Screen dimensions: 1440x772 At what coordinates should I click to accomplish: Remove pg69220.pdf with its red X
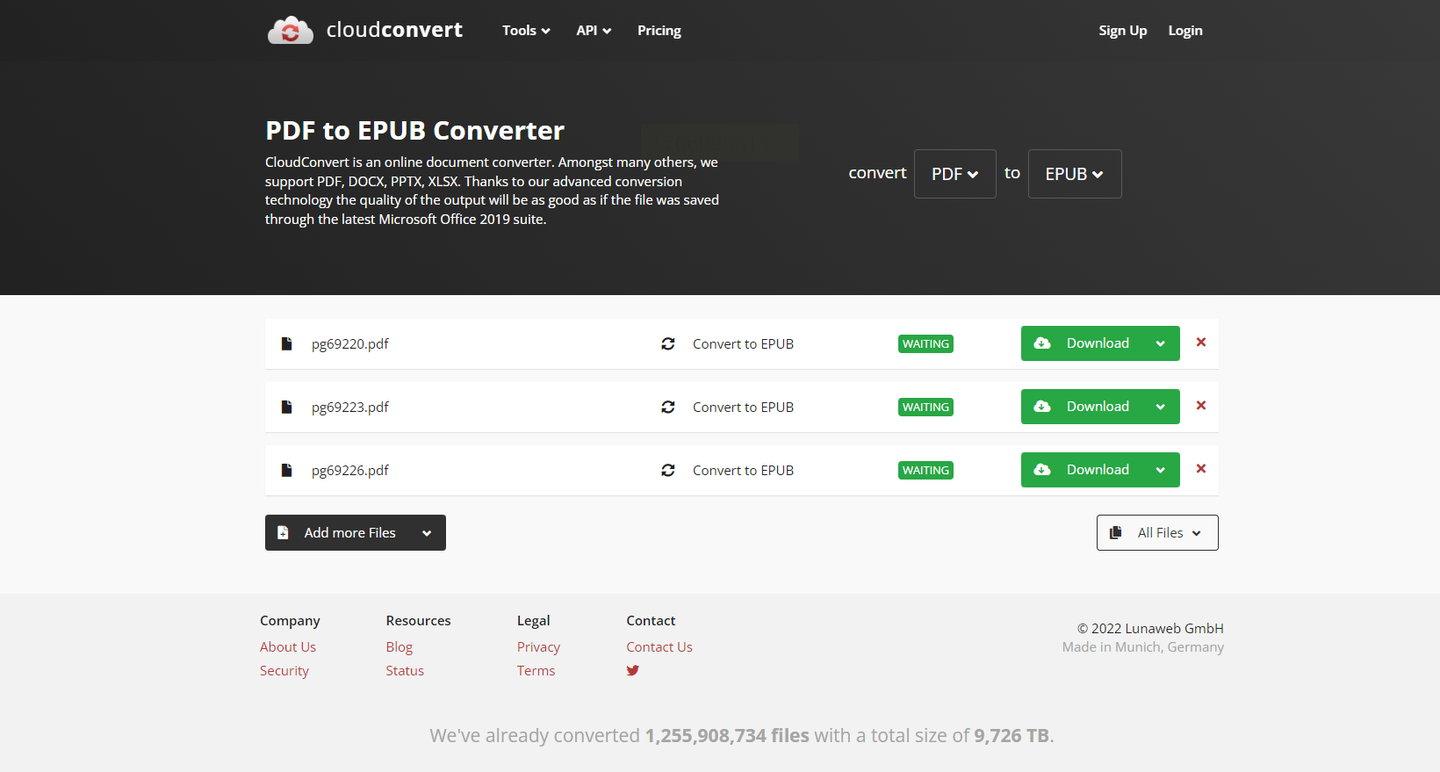1201,342
